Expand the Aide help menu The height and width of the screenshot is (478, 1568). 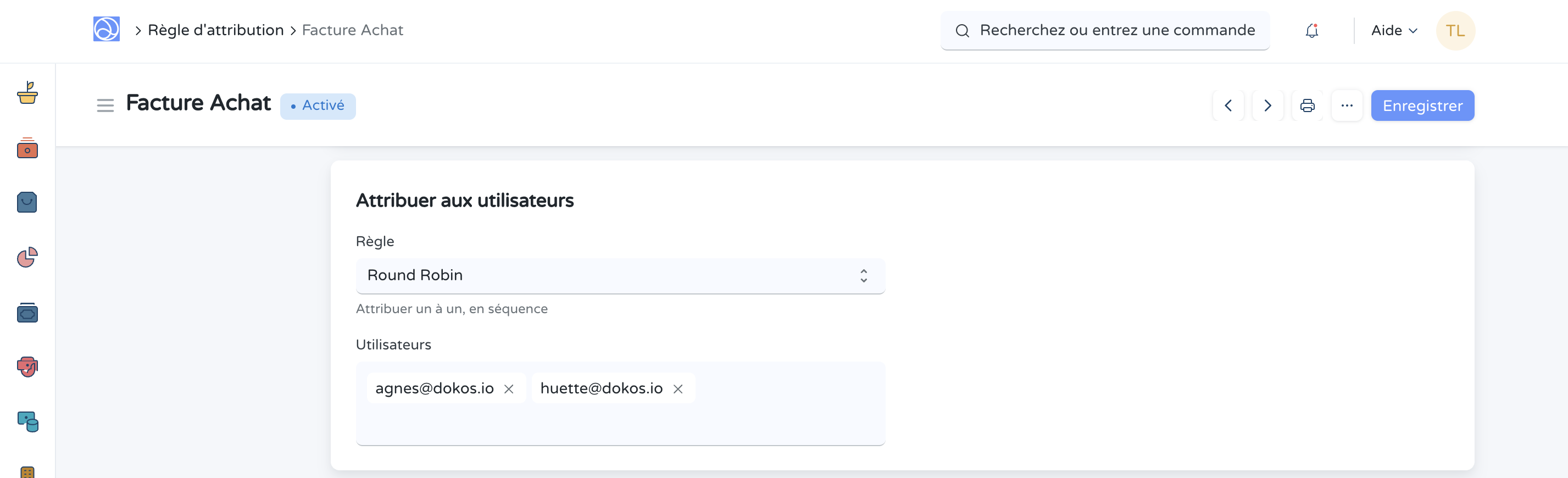tap(1394, 30)
